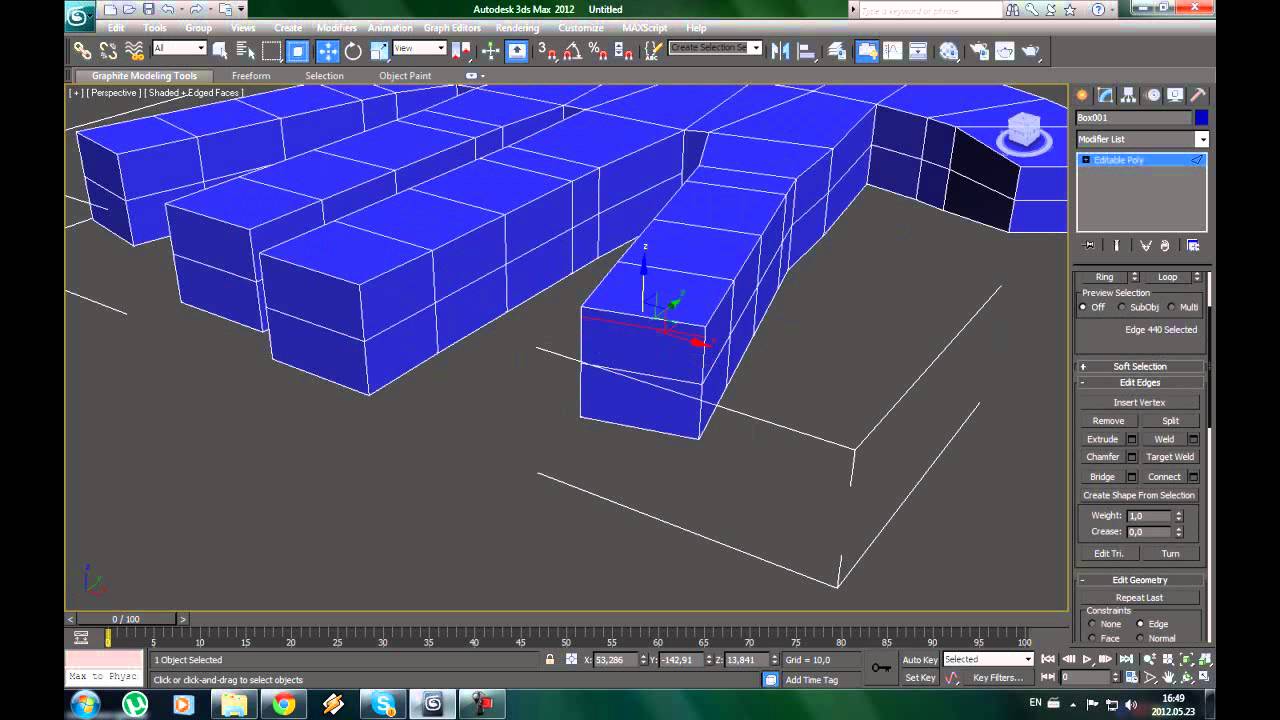
Task: Select the Select and Link tool
Action: pyautogui.click(x=82, y=51)
